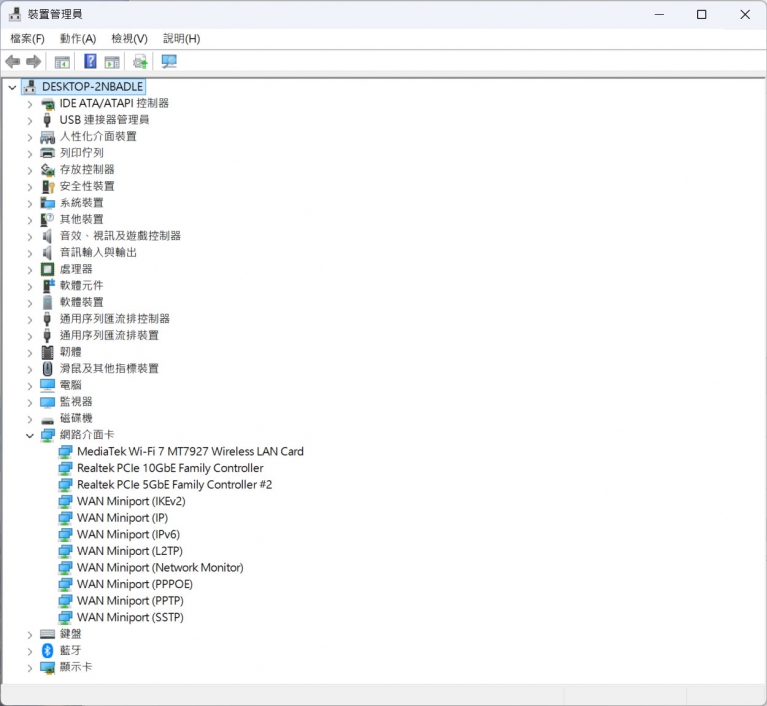This screenshot has height=706, width=767.
Task: Click the blue question mark Help toolbar icon
Action: [90, 62]
